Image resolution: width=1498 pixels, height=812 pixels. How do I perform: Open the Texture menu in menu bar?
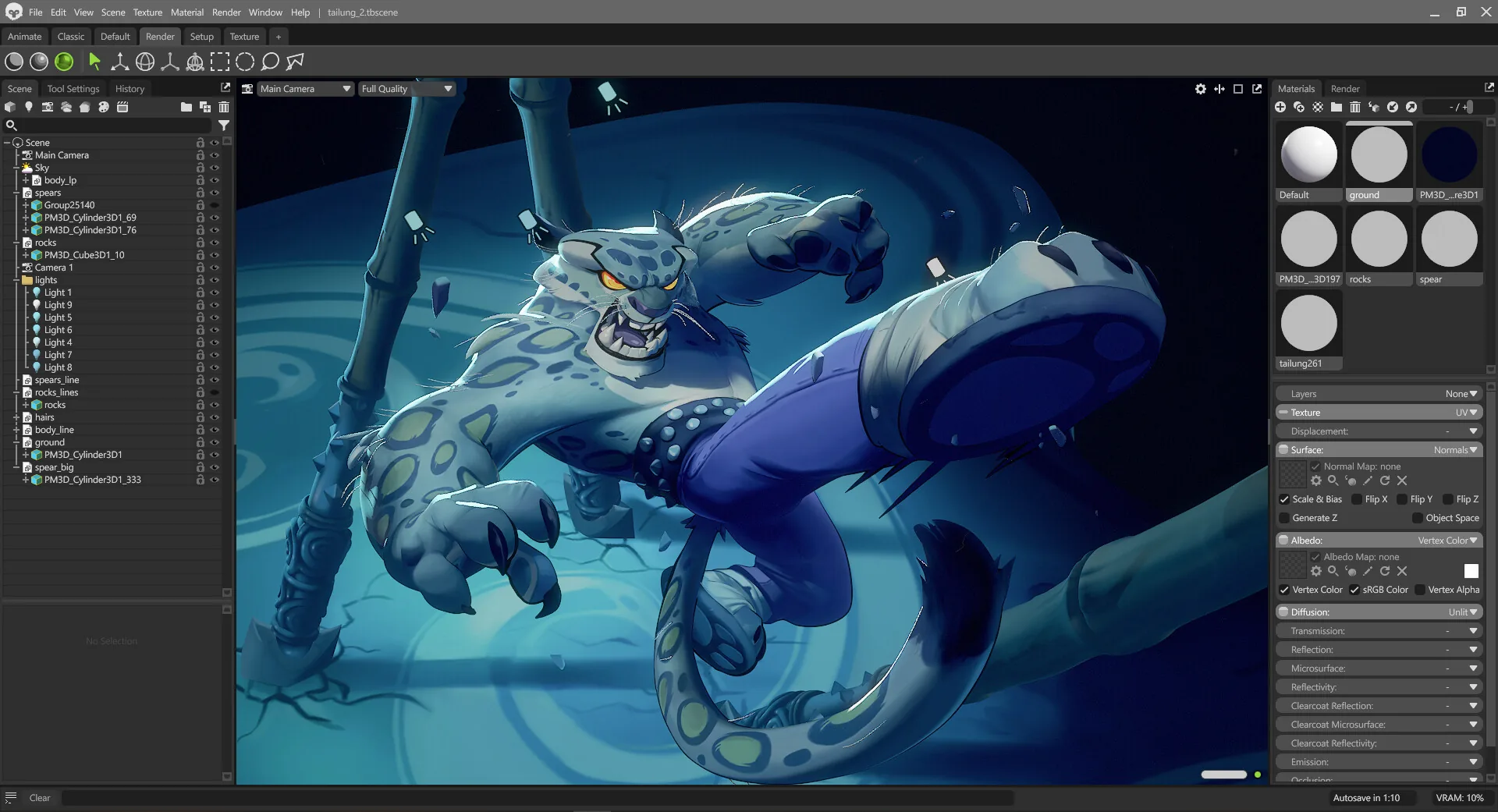(147, 12)
